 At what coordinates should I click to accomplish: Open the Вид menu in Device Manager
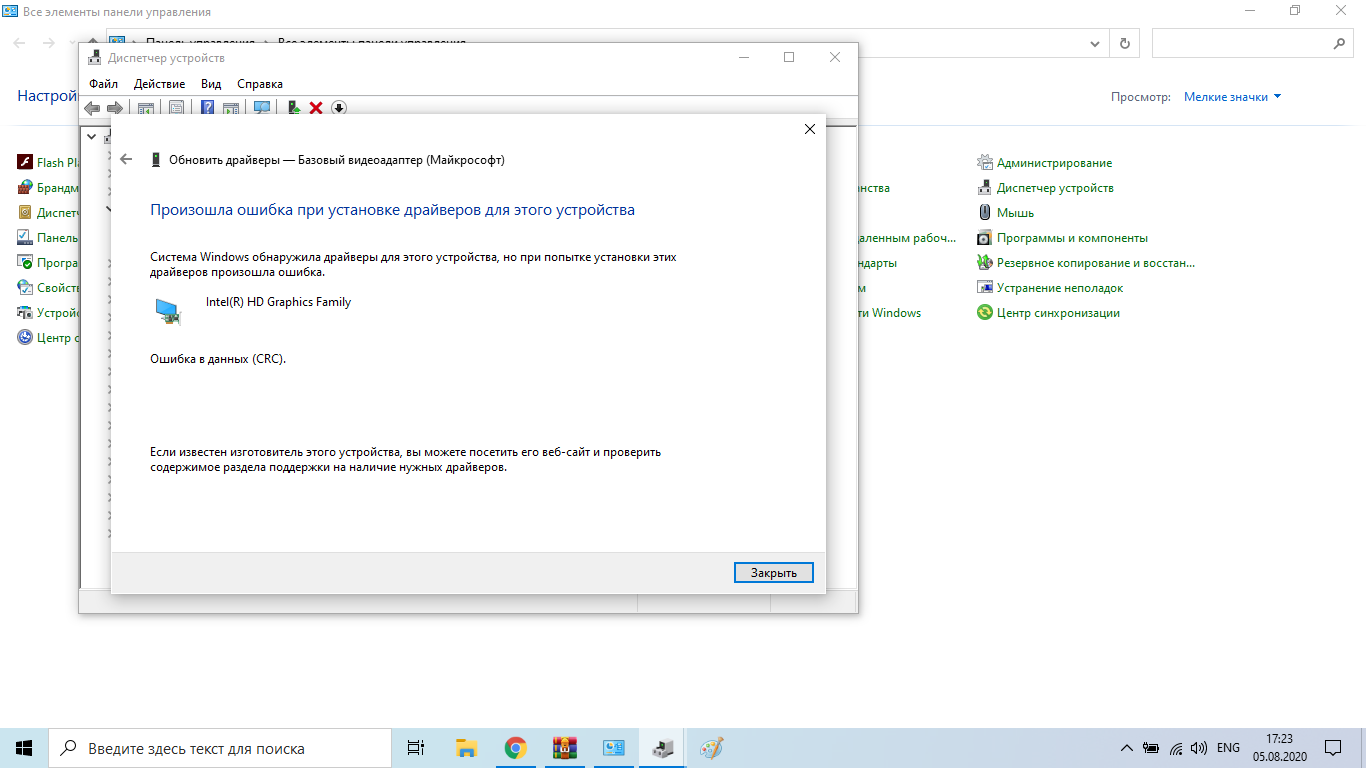click(211, 84)
